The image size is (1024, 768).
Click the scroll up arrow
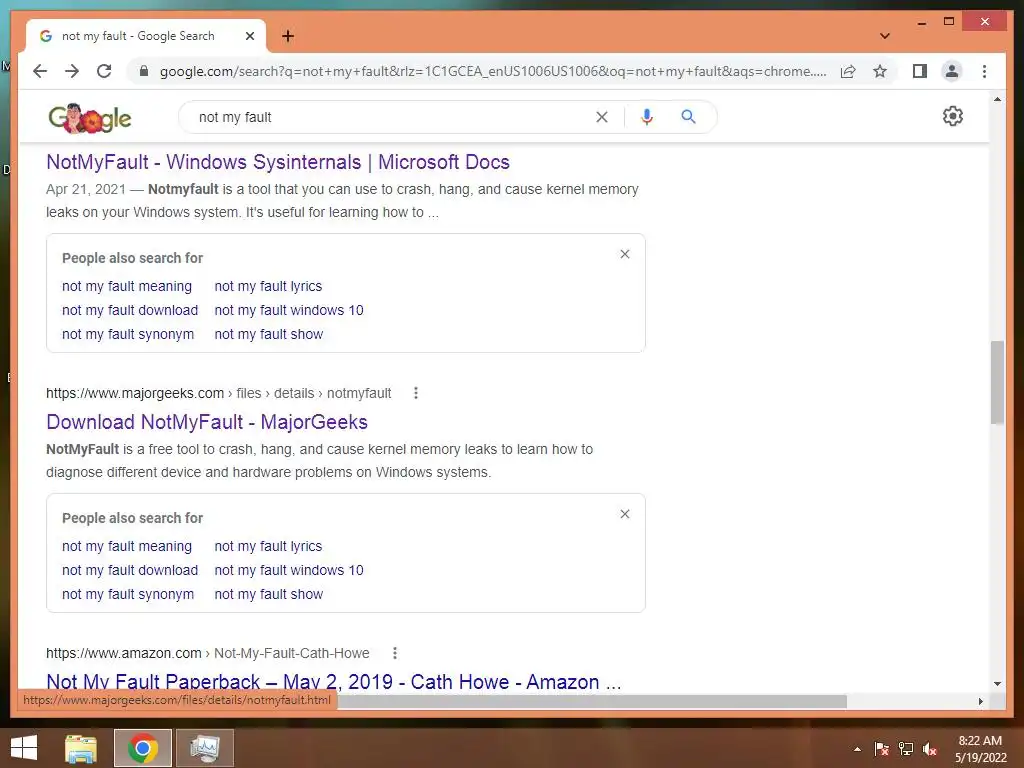tap(997, 100)
